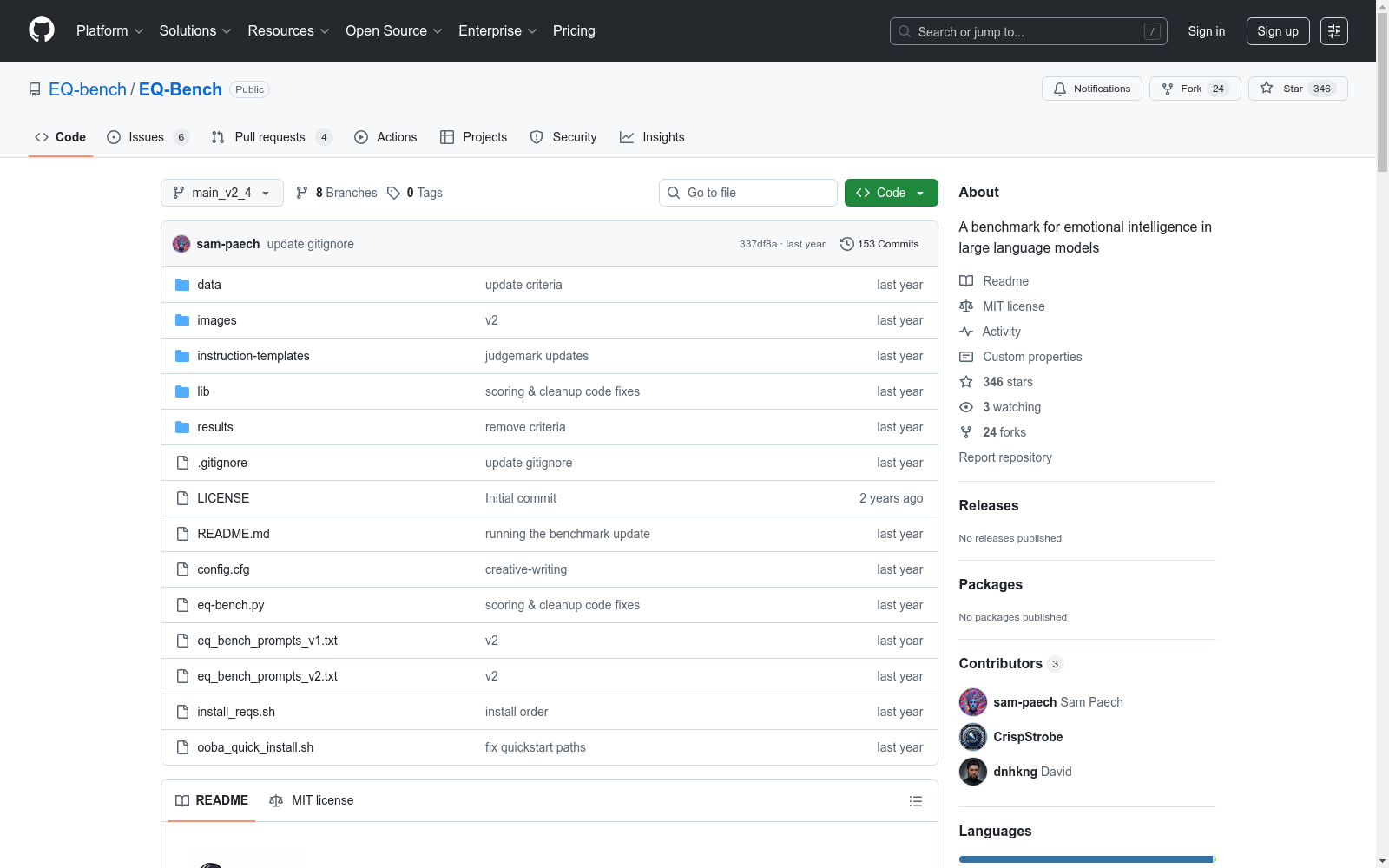Open the EQ-bench owner link
The image size is (1389, 868).
pyautogui.click(x=88, y=89)
